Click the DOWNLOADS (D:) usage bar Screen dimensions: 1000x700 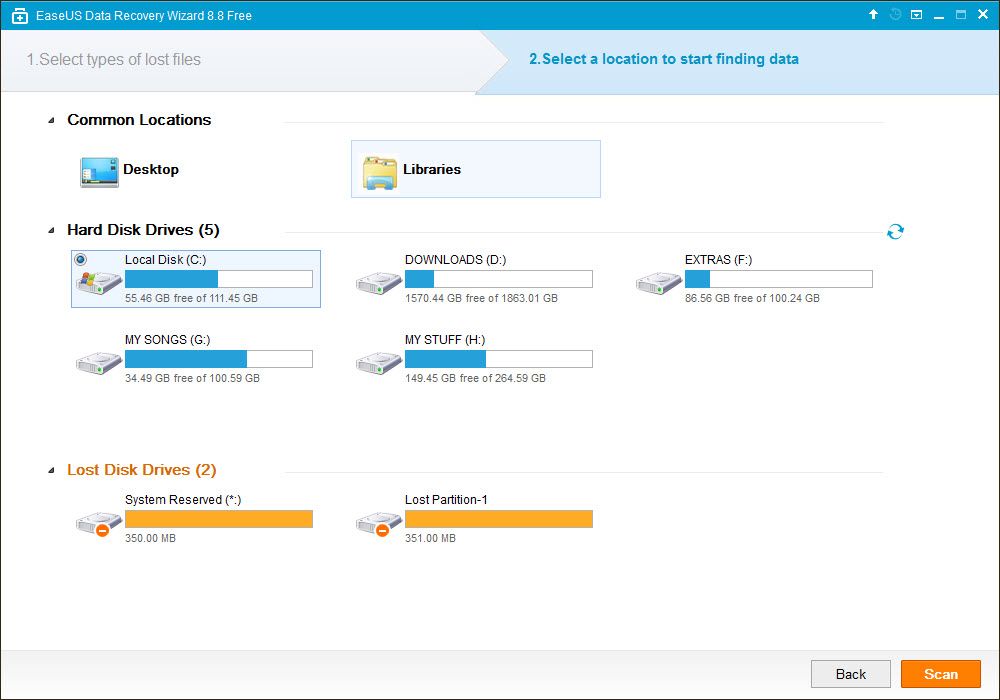499,279
